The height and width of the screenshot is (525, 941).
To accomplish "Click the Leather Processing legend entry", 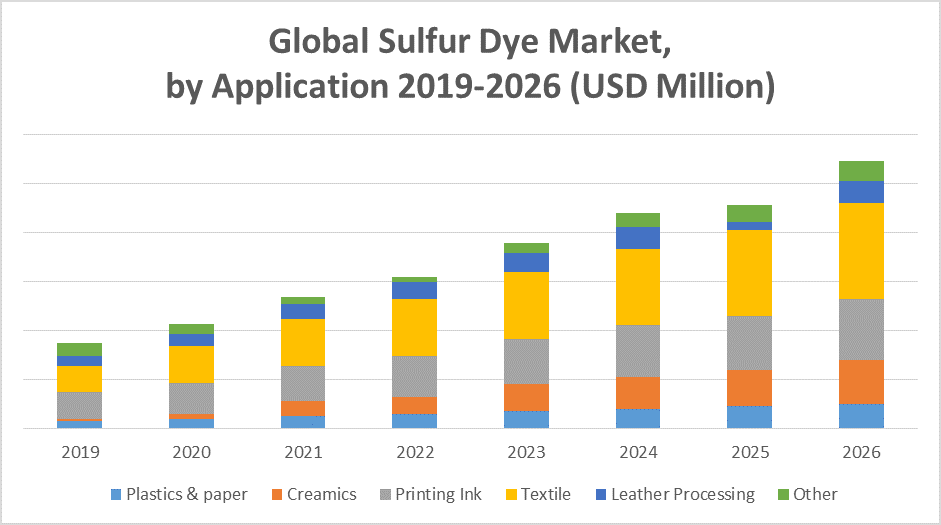I will [682, 494].
